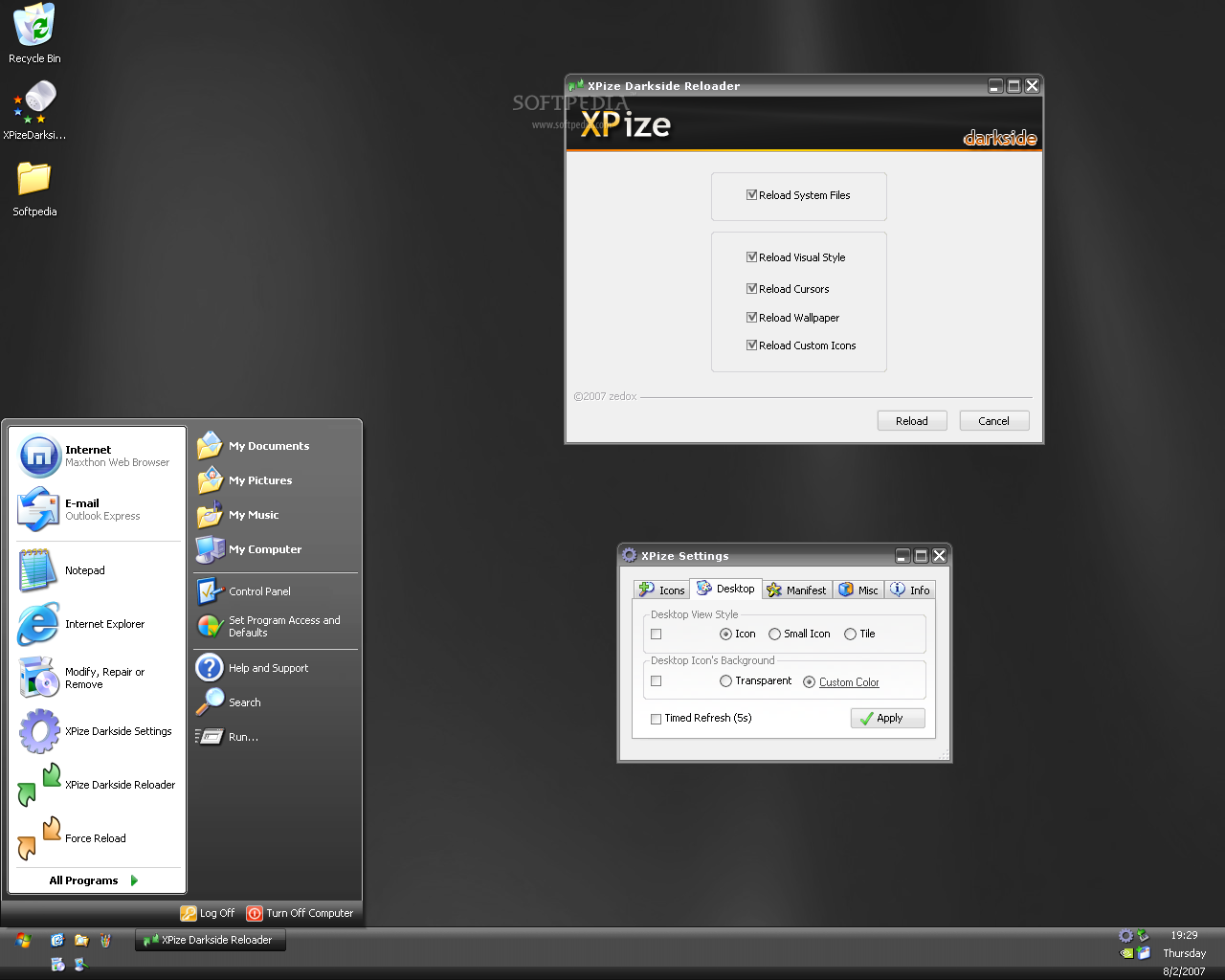Enable the Desktop View Style checkbox
Screen dimensions: 1225x980
(x=657, y=634)
